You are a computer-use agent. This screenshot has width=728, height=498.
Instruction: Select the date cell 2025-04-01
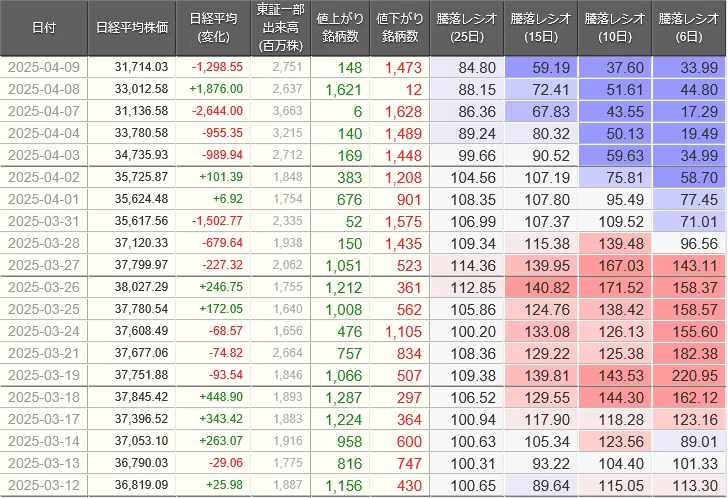pos(44,199)
